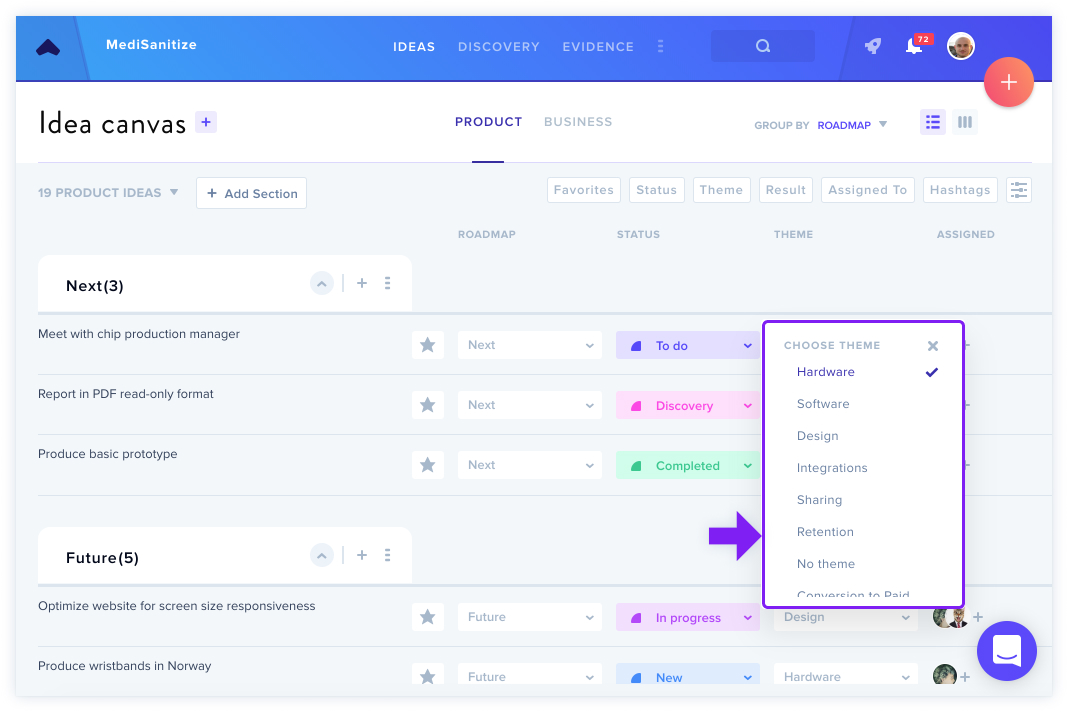Close the Choose Theme popup
The image size is (1068, 712).
pos(933,346)
